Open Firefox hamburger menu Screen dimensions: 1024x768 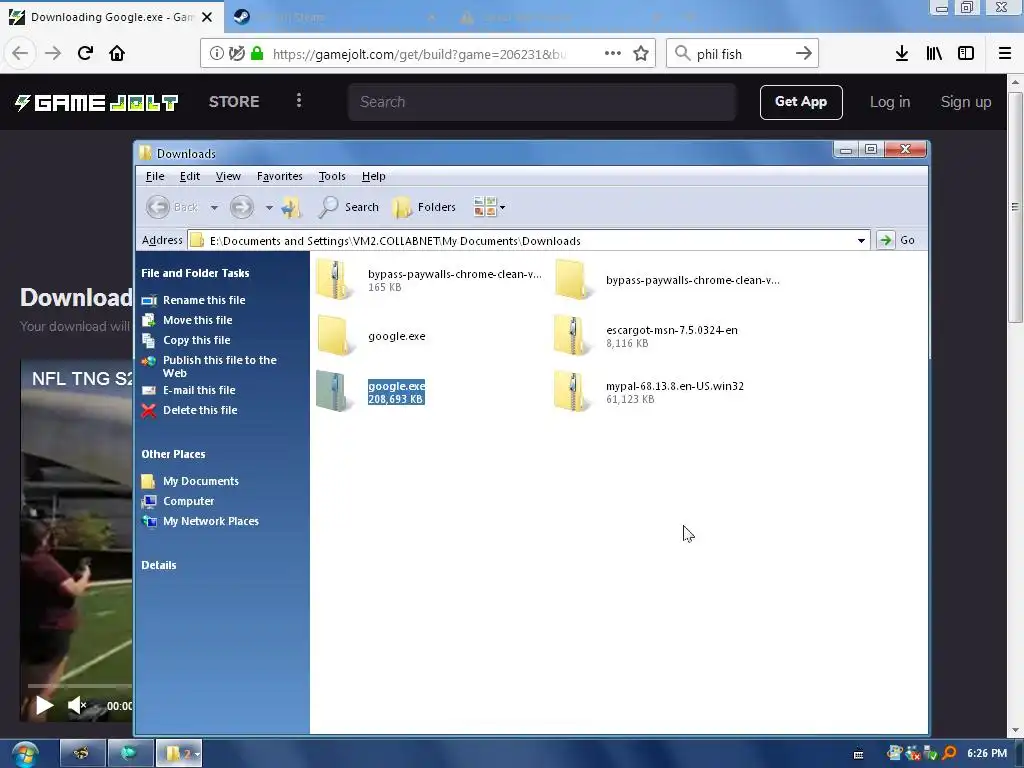point(1005,54)
